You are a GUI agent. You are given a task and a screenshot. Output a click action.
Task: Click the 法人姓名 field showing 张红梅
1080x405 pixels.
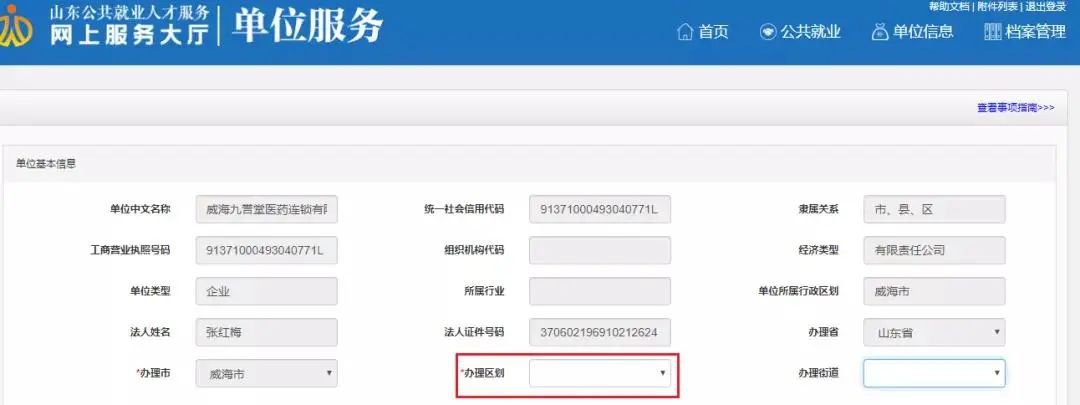[x=267, y=332]
